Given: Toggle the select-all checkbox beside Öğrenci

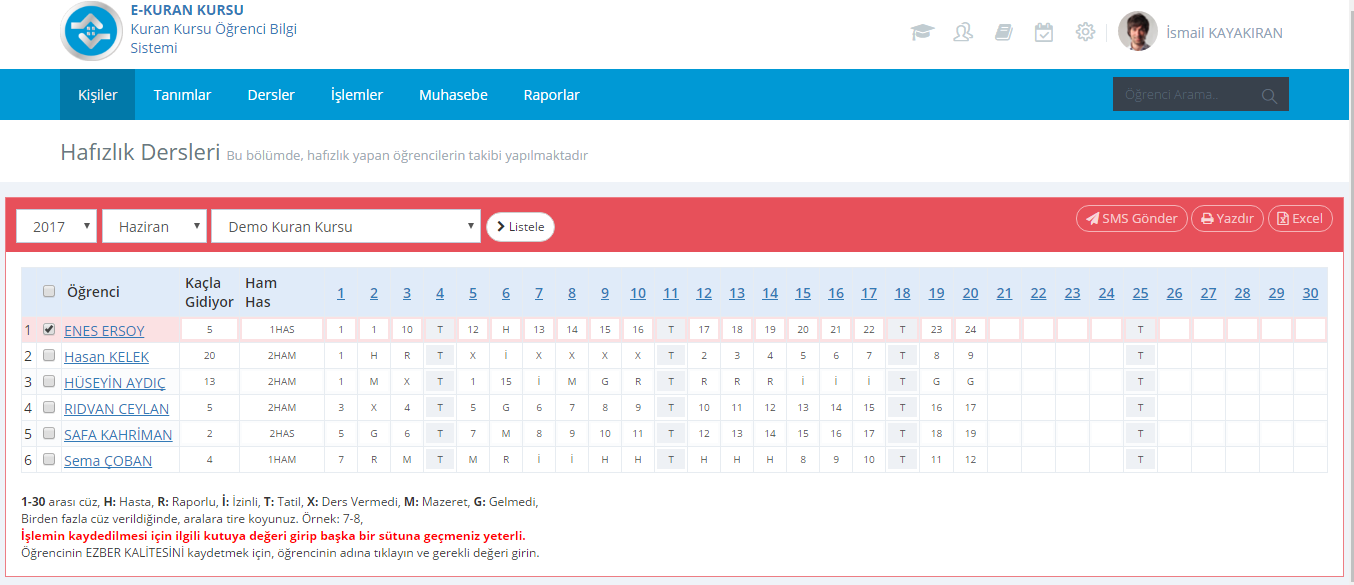Looking at the screenshot, I should click(49, 292).
